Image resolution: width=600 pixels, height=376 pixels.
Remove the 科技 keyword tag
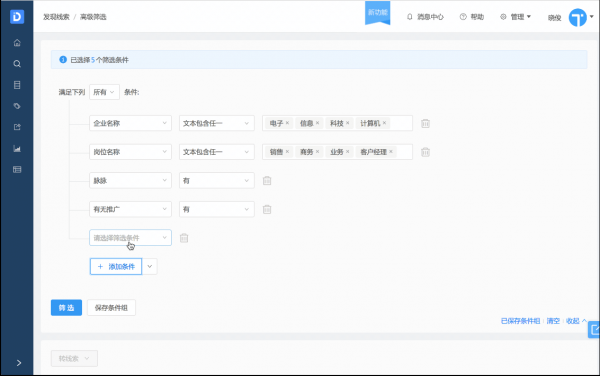347,123
